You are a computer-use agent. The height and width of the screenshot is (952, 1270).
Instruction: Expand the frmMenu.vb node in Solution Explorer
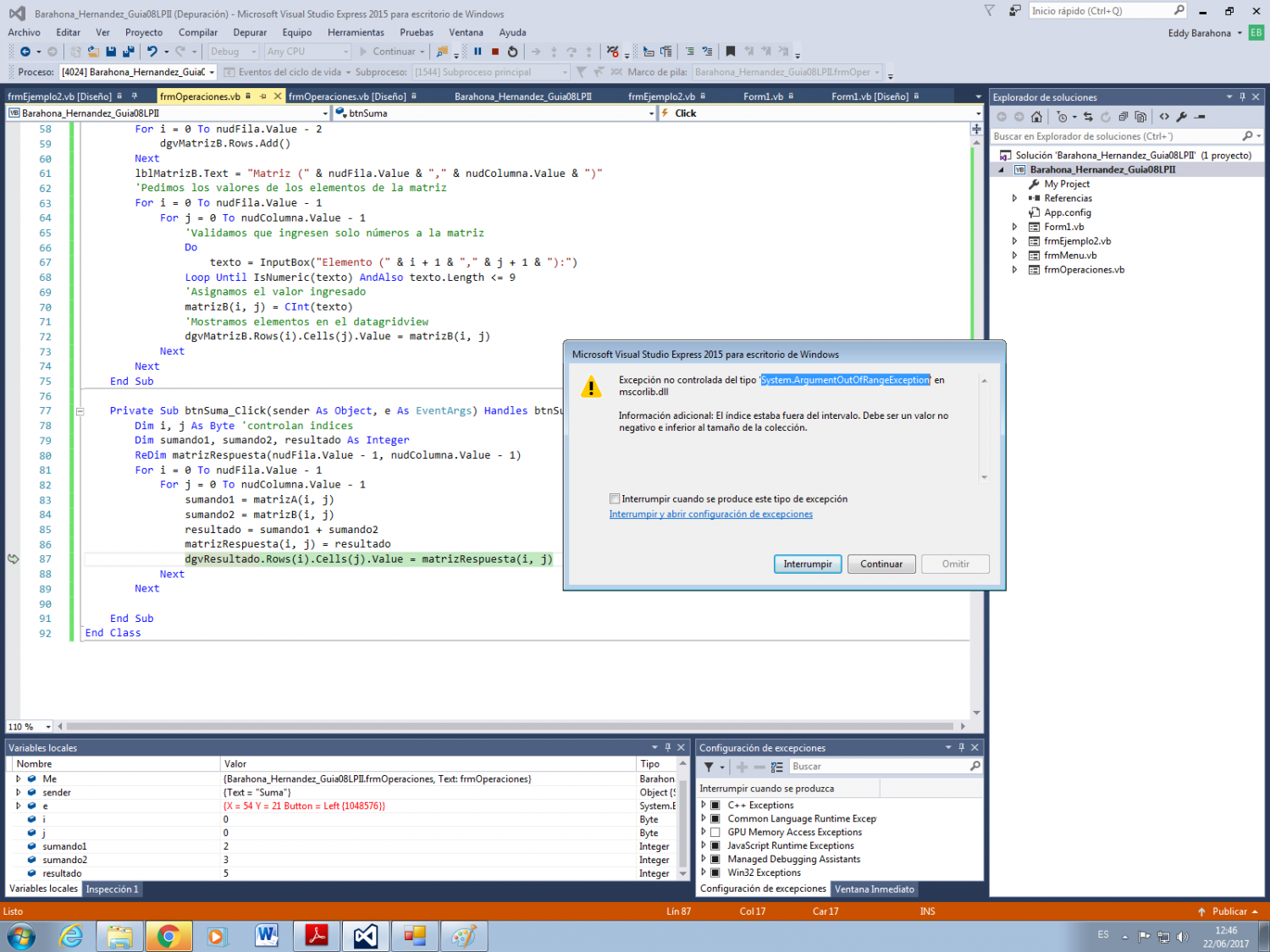[x=1014, y=256]
